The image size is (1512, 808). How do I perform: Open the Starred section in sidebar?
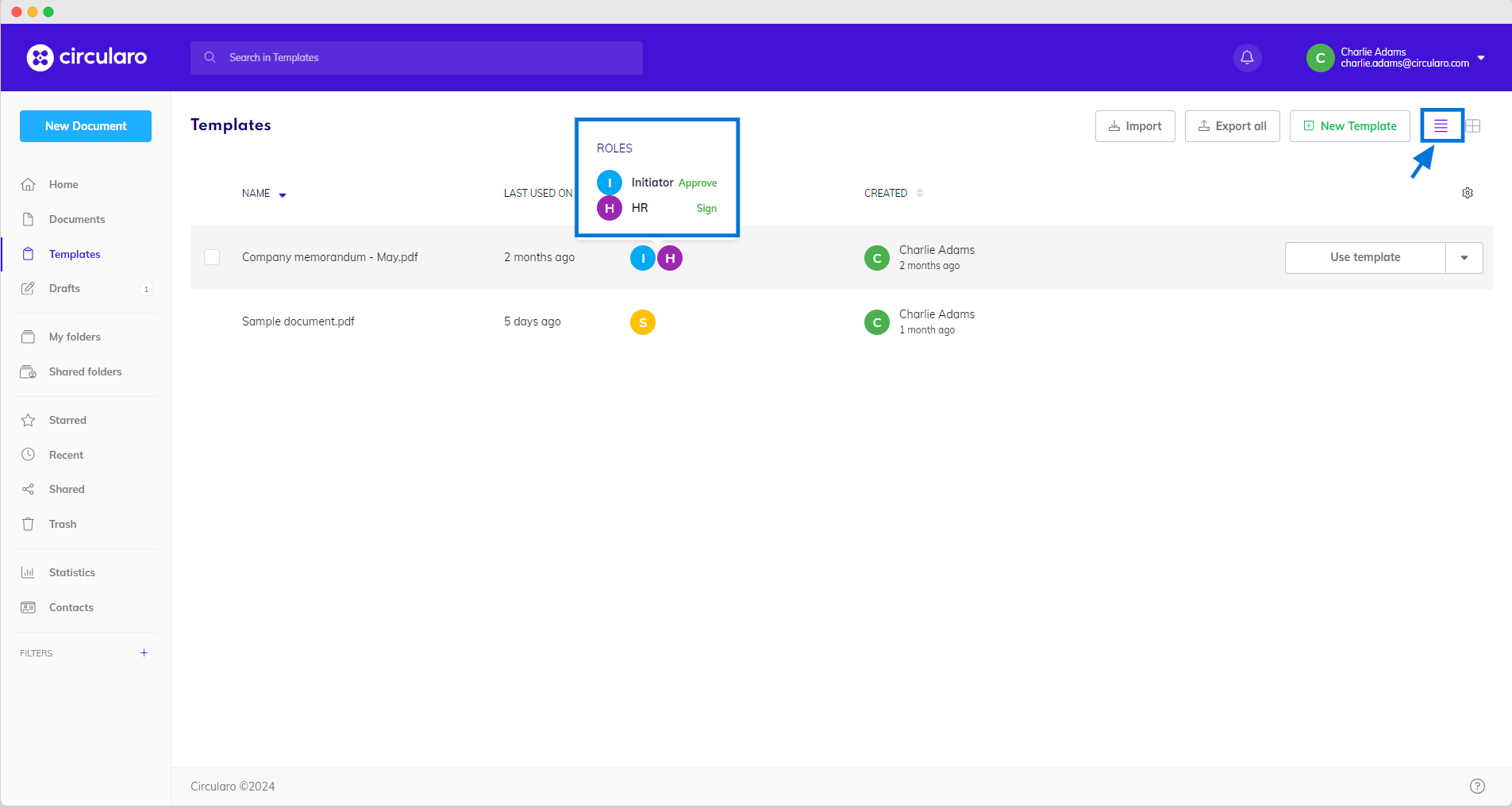pos(67,419)
